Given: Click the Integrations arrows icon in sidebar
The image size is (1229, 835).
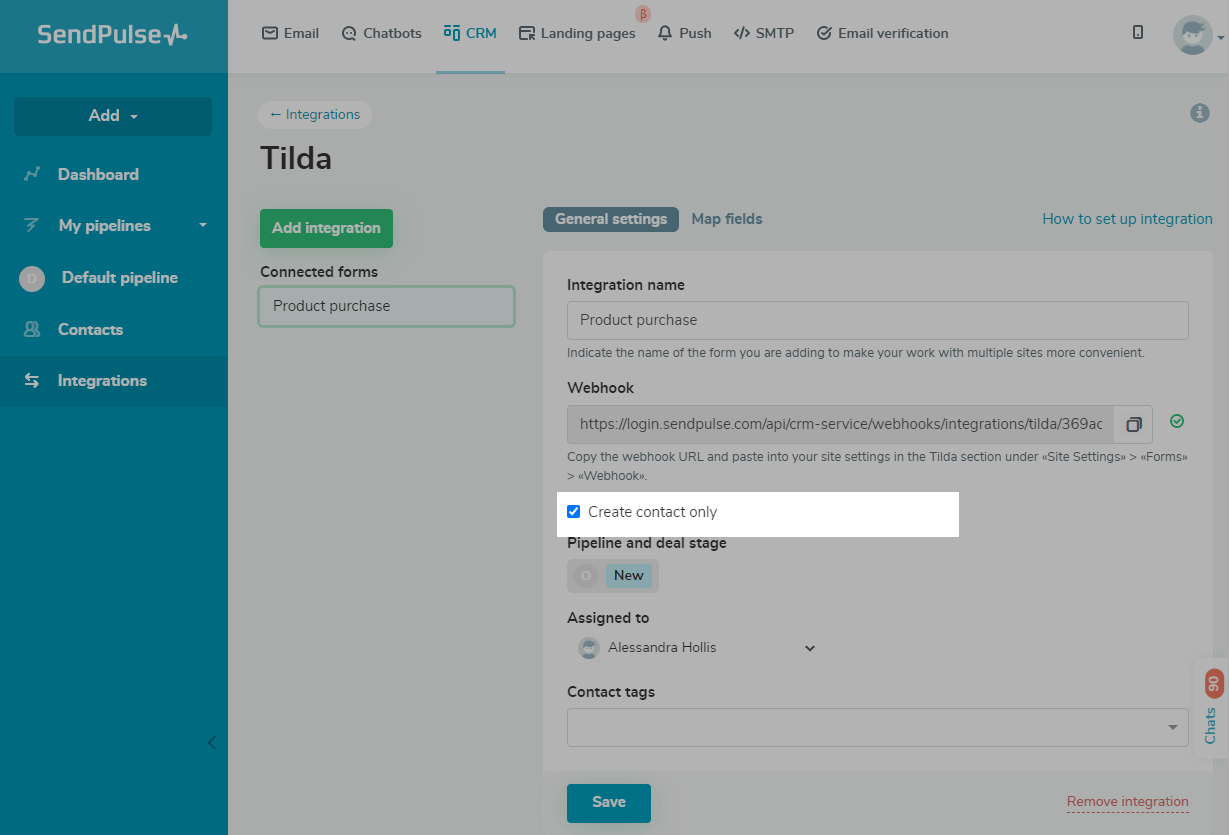Looking at the screenshot, I should [32, 381].
